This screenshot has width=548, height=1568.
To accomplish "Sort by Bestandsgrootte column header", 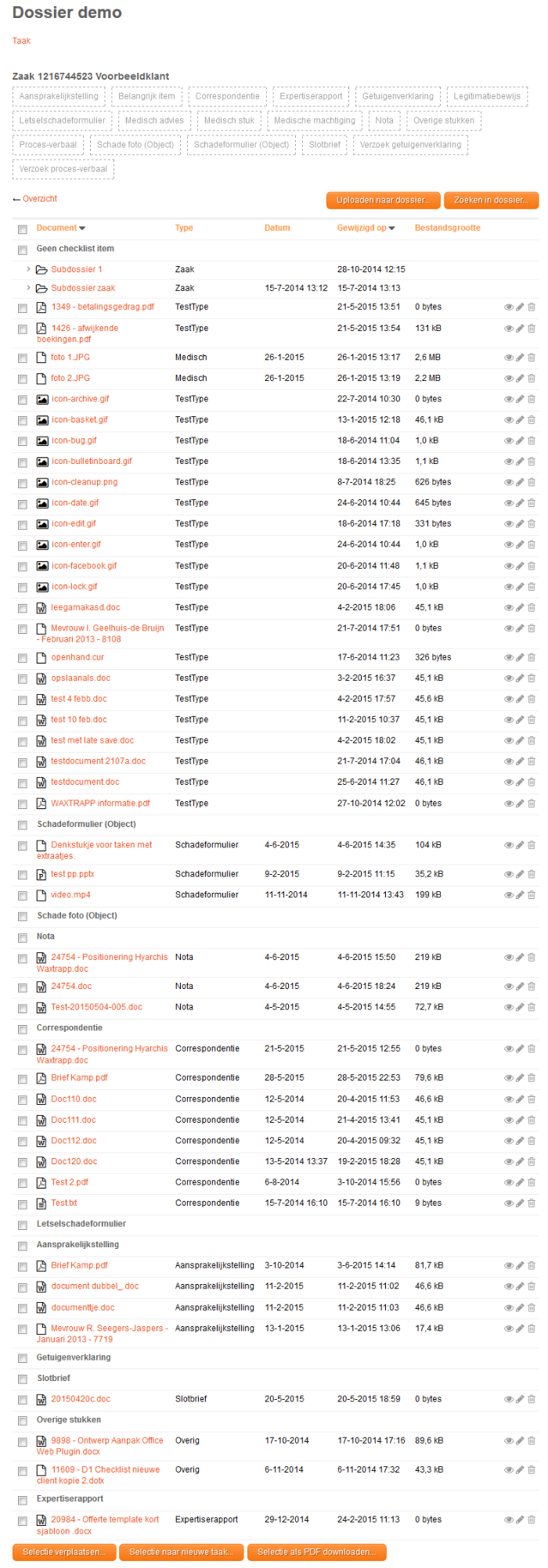I will pyautogui.click(x=448, y=228).
